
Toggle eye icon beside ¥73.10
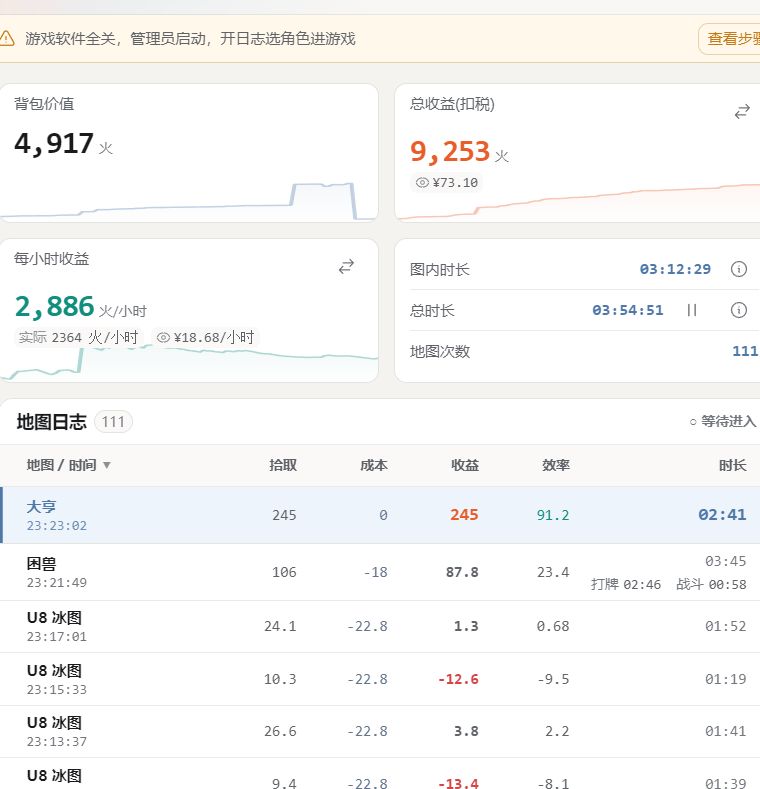point(422,182)
